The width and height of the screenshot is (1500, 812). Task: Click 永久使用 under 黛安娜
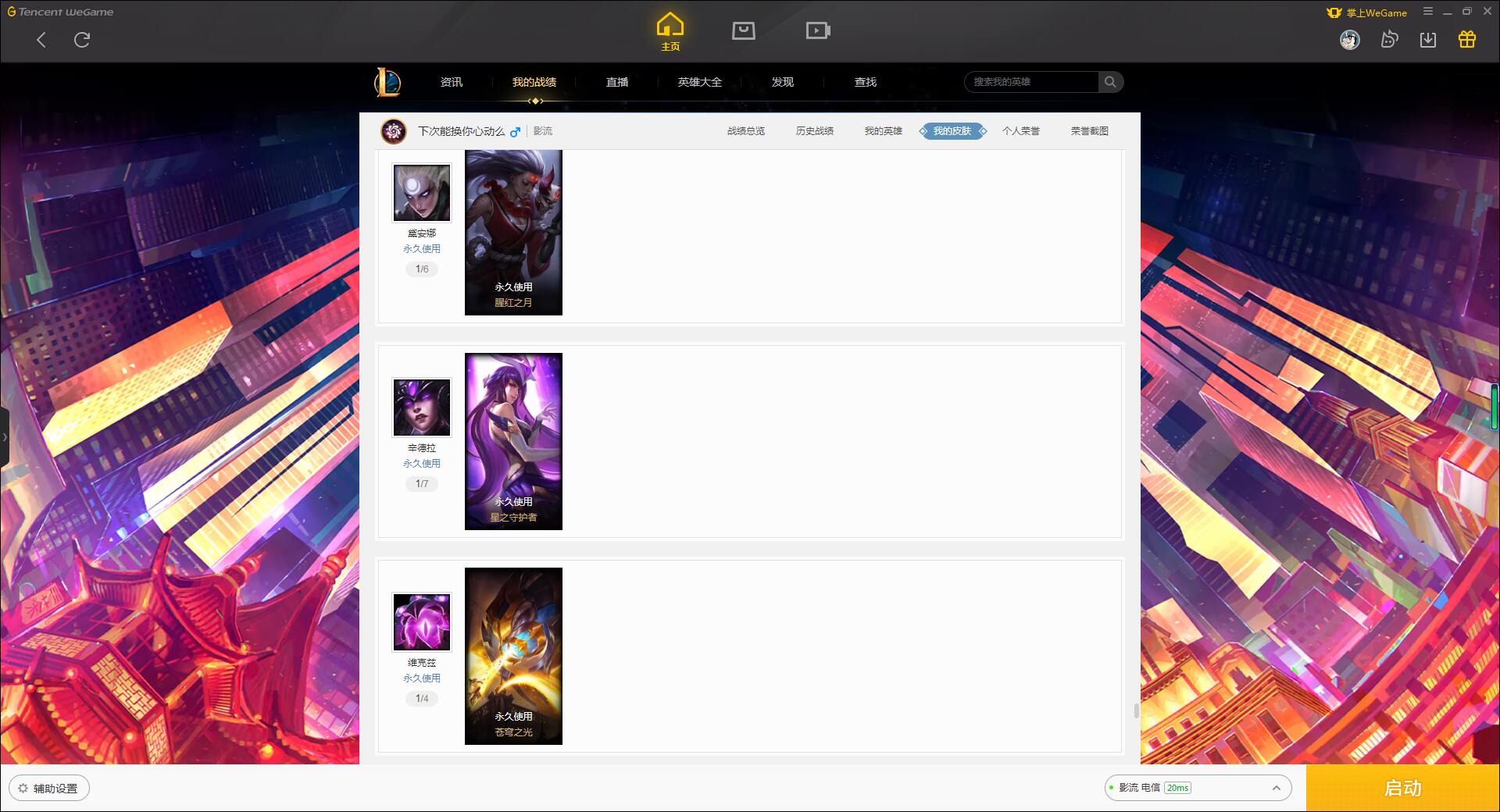[422, 249]
